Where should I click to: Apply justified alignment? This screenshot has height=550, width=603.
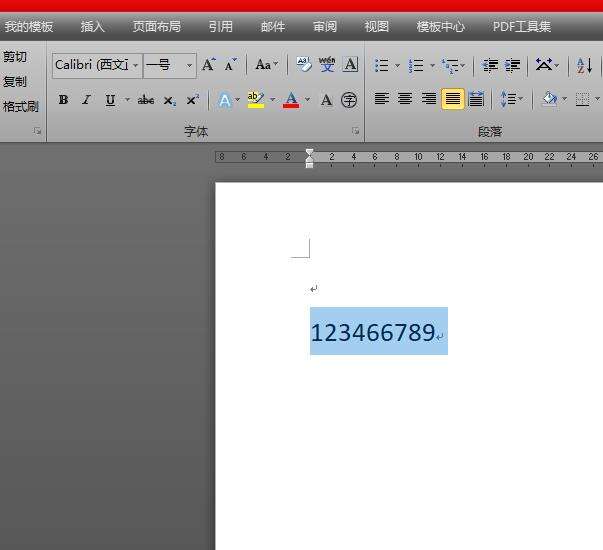click(453, 99)
